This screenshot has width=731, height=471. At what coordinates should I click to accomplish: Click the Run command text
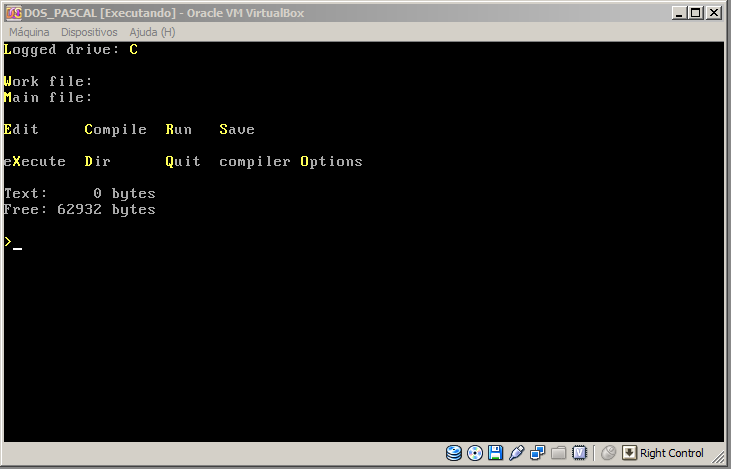179,129
